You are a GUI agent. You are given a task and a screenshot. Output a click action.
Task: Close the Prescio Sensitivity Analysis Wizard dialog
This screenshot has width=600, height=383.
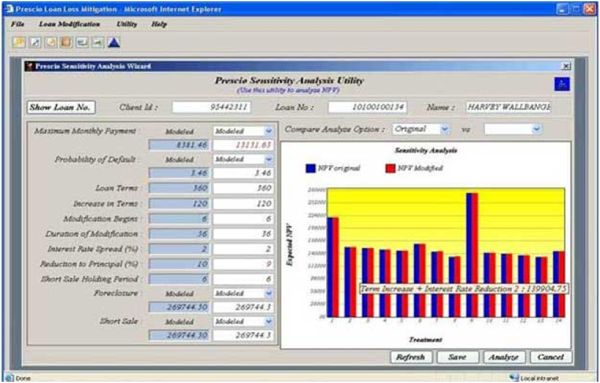pos(566,66)
